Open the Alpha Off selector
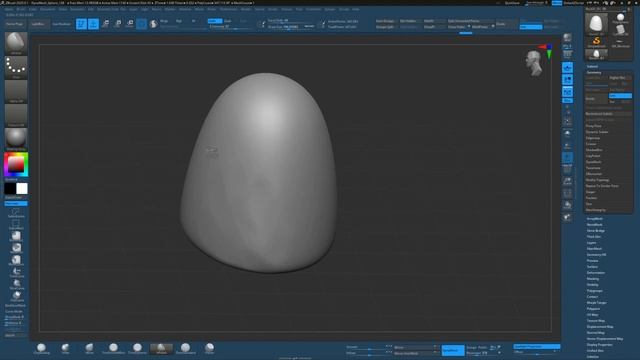This screenshot has height=360, width=640. click(16, 91)
